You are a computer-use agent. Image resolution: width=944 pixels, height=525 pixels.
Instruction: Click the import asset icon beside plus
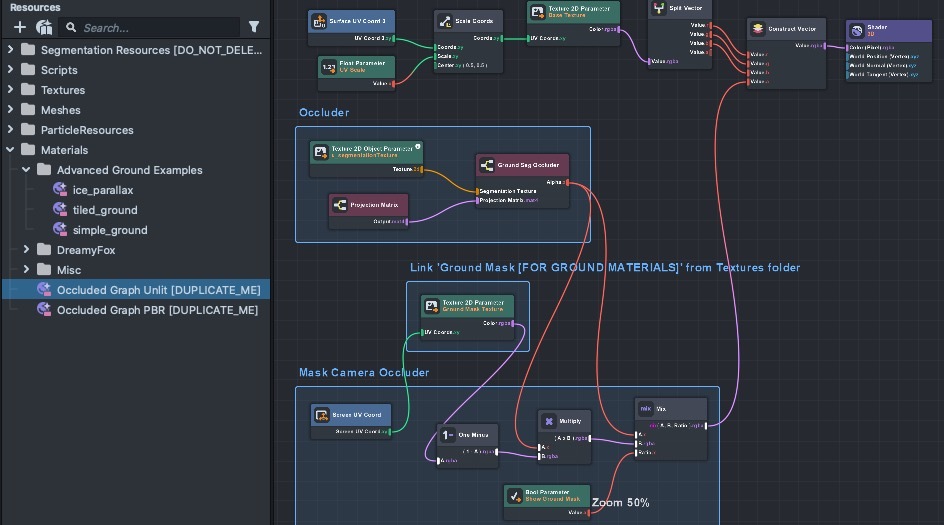point(43,27)
